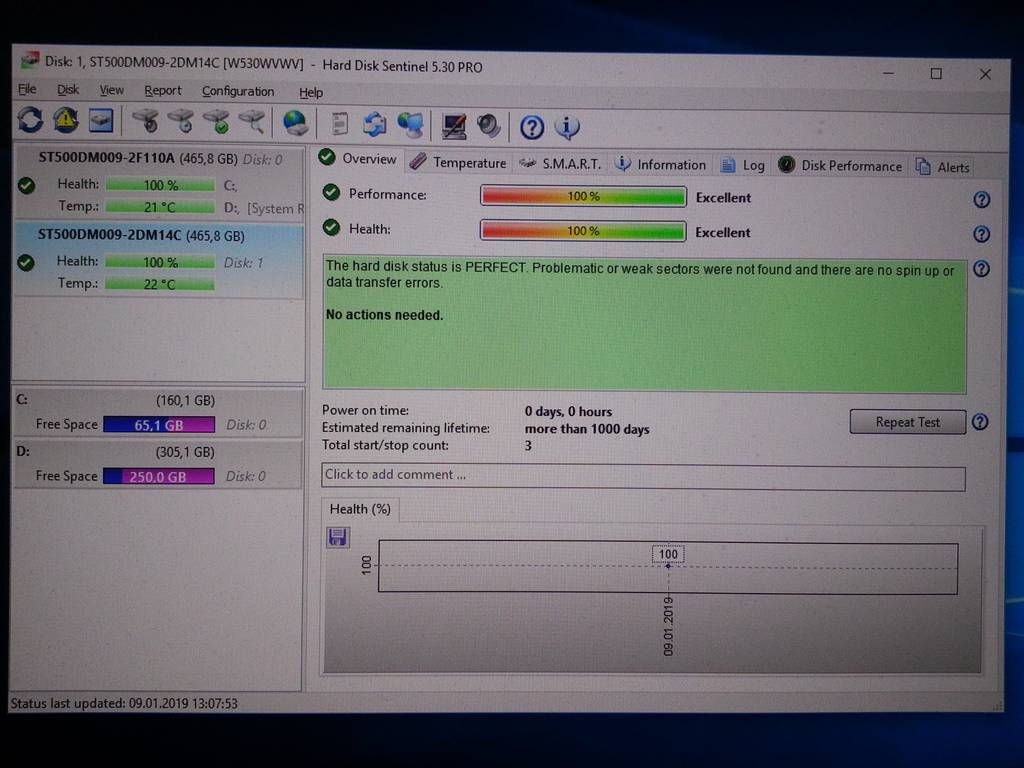Open the Alerts tab
The image size is (1024, 768).
tap(942, 167)
